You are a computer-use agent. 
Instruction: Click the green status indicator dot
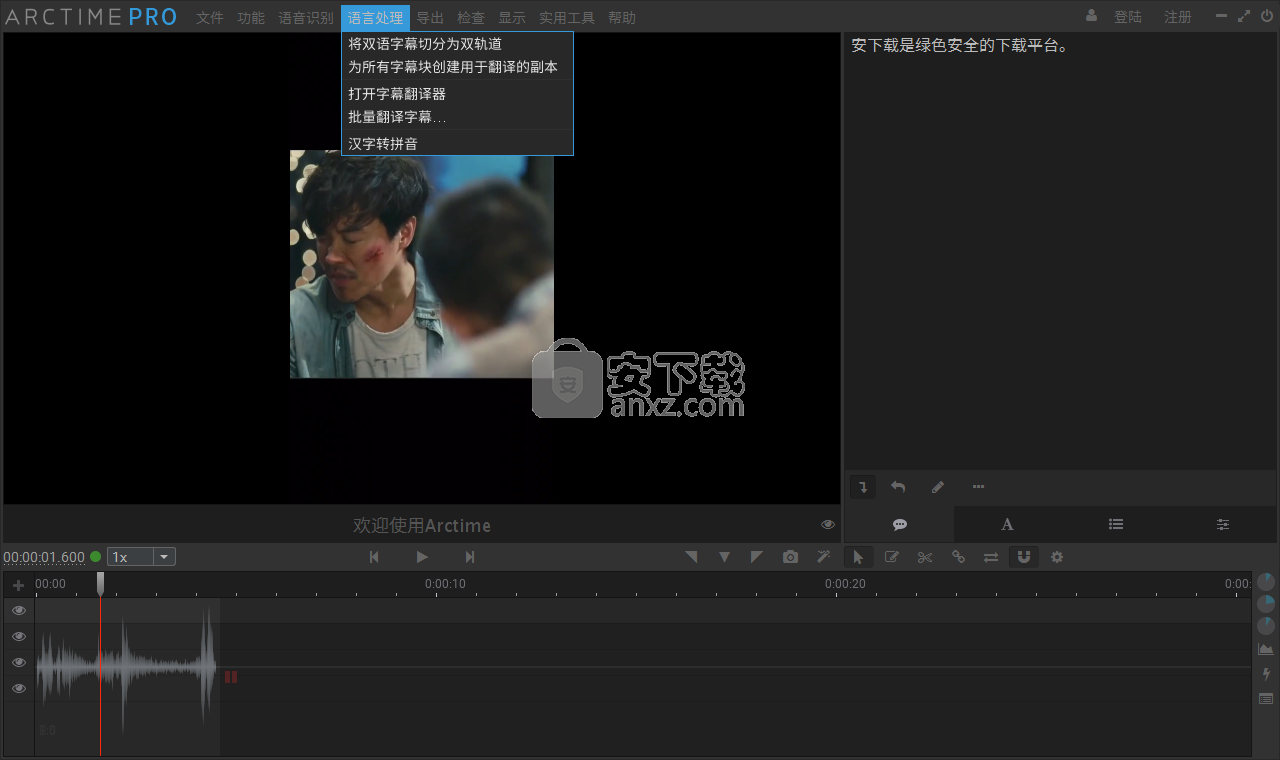point(96,557)
